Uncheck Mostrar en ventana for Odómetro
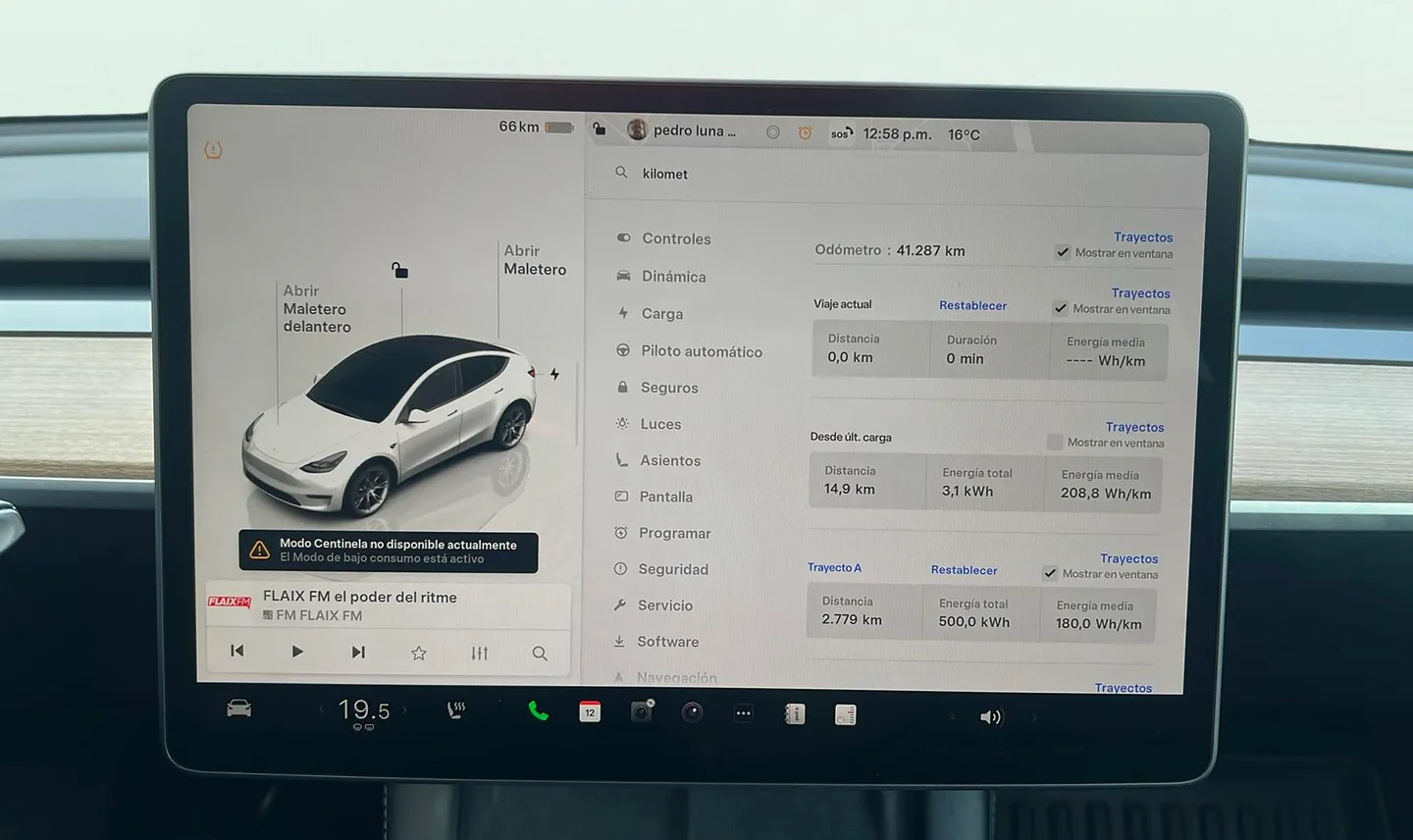1413x840 pixels. pos(1063,253)
